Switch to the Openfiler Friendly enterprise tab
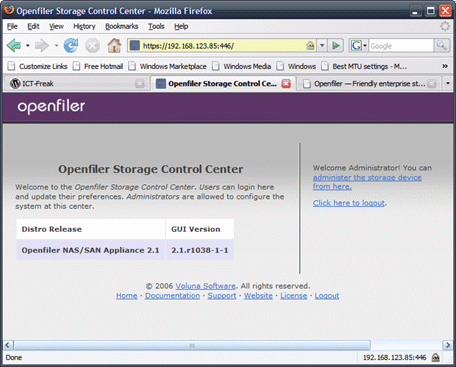 coord(369,84)
